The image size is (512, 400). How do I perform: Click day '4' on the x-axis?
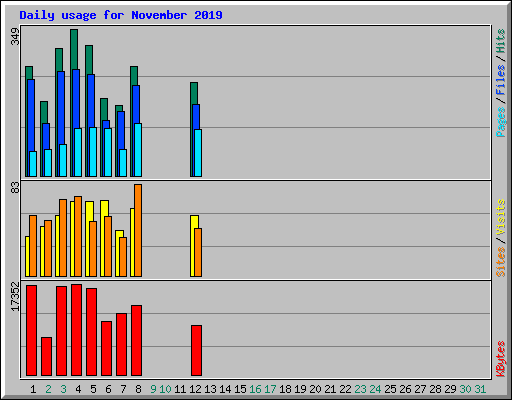tap(78, 389)
